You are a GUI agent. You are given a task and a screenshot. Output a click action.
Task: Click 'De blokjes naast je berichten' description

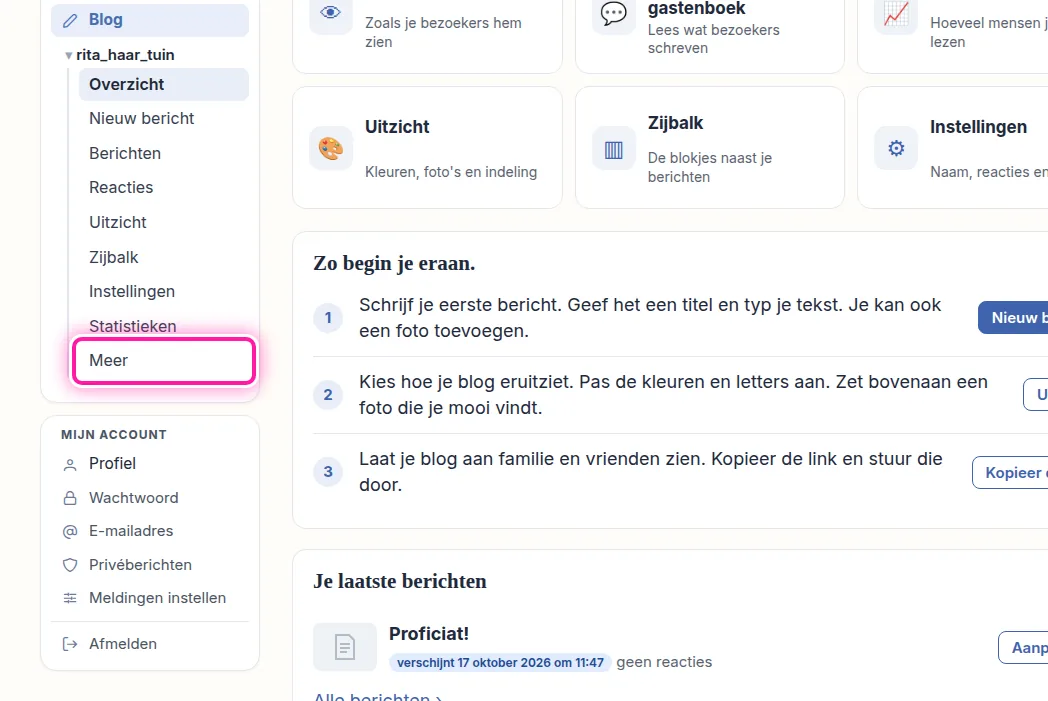[x=710, y=168]
